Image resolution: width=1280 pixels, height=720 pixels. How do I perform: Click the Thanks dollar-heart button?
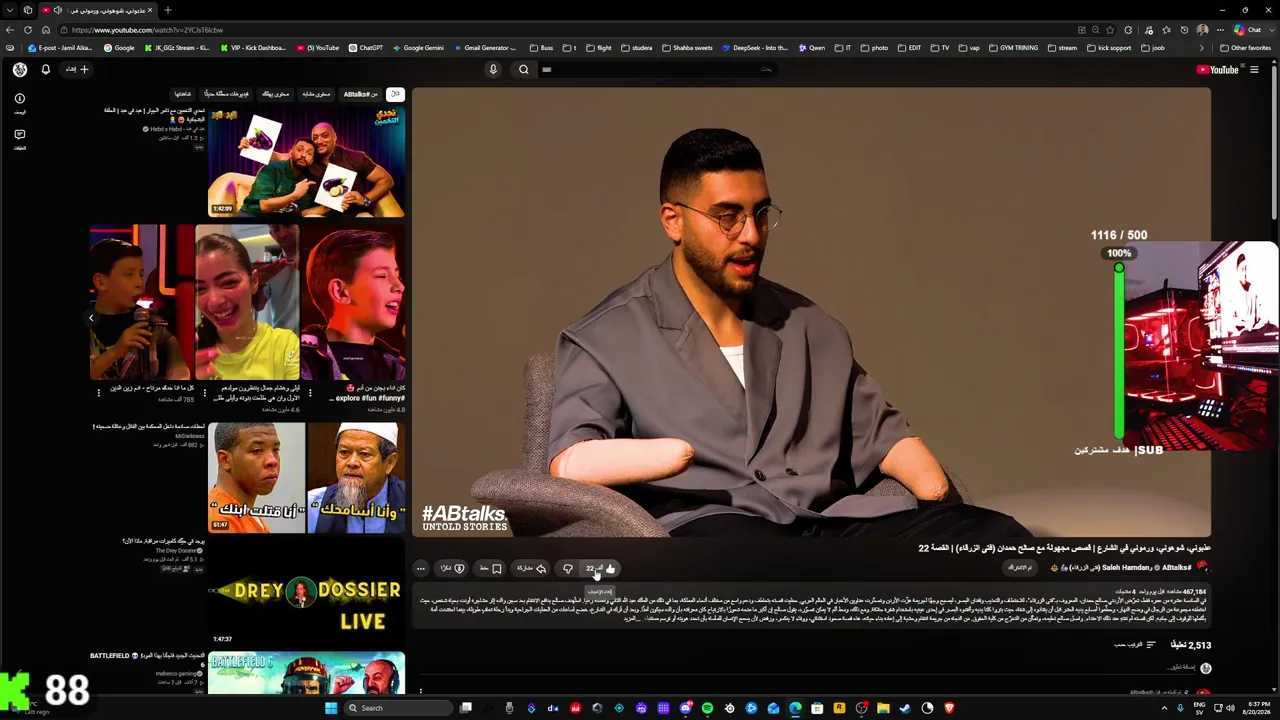tap(453, 569)
